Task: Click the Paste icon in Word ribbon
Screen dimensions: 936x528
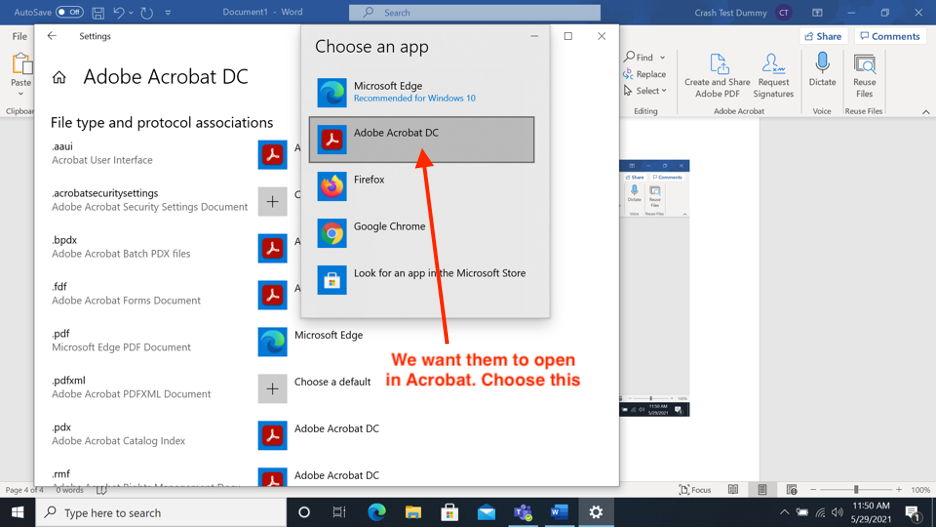Action: coord(21,64)
